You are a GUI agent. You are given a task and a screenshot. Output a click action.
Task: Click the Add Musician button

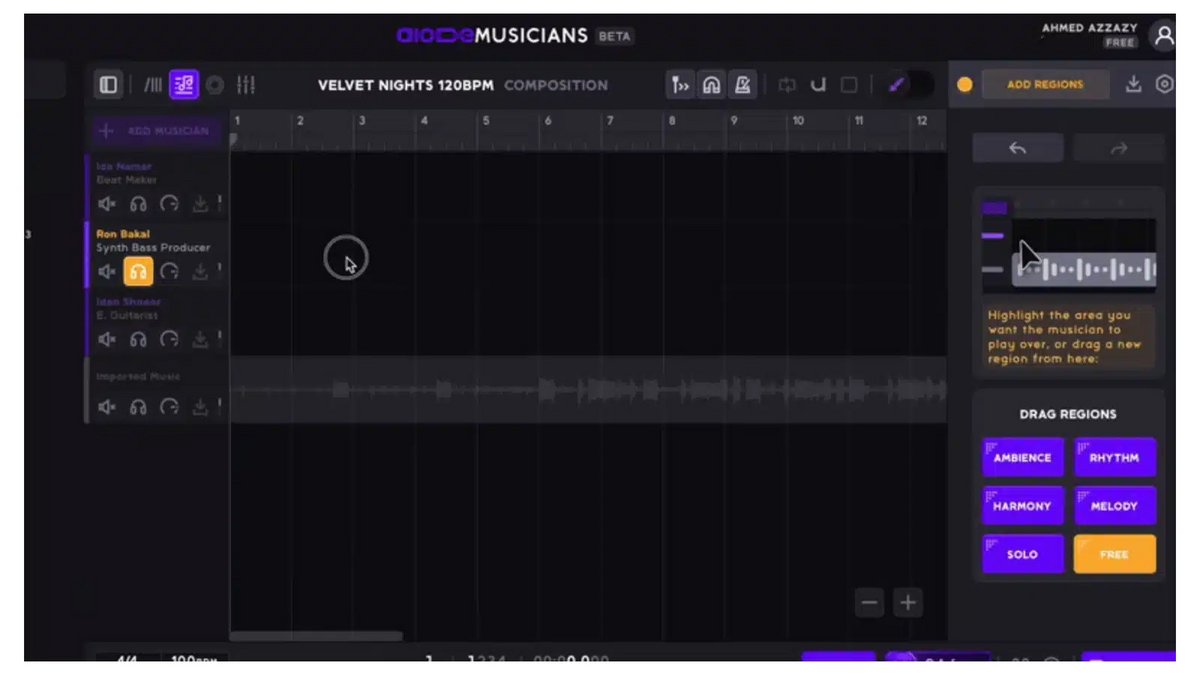[x=155, y=131]
